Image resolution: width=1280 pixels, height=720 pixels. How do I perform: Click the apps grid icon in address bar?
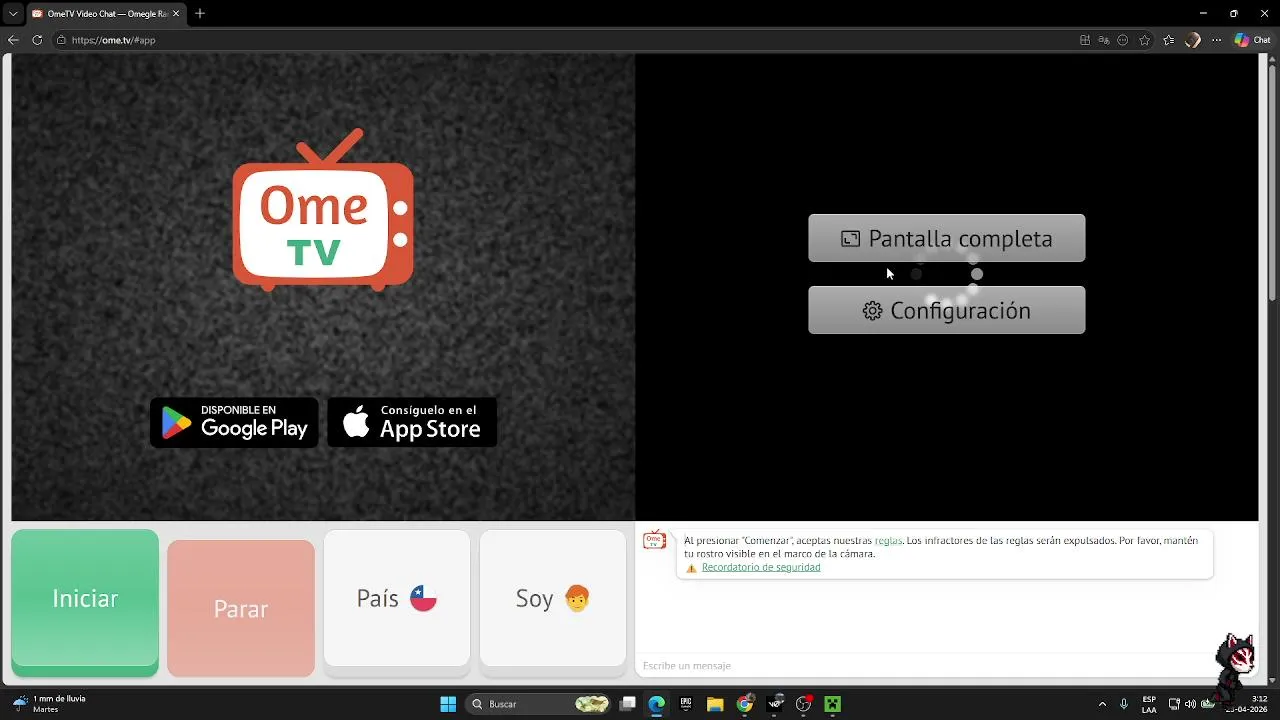click(x=1085, y=40)
